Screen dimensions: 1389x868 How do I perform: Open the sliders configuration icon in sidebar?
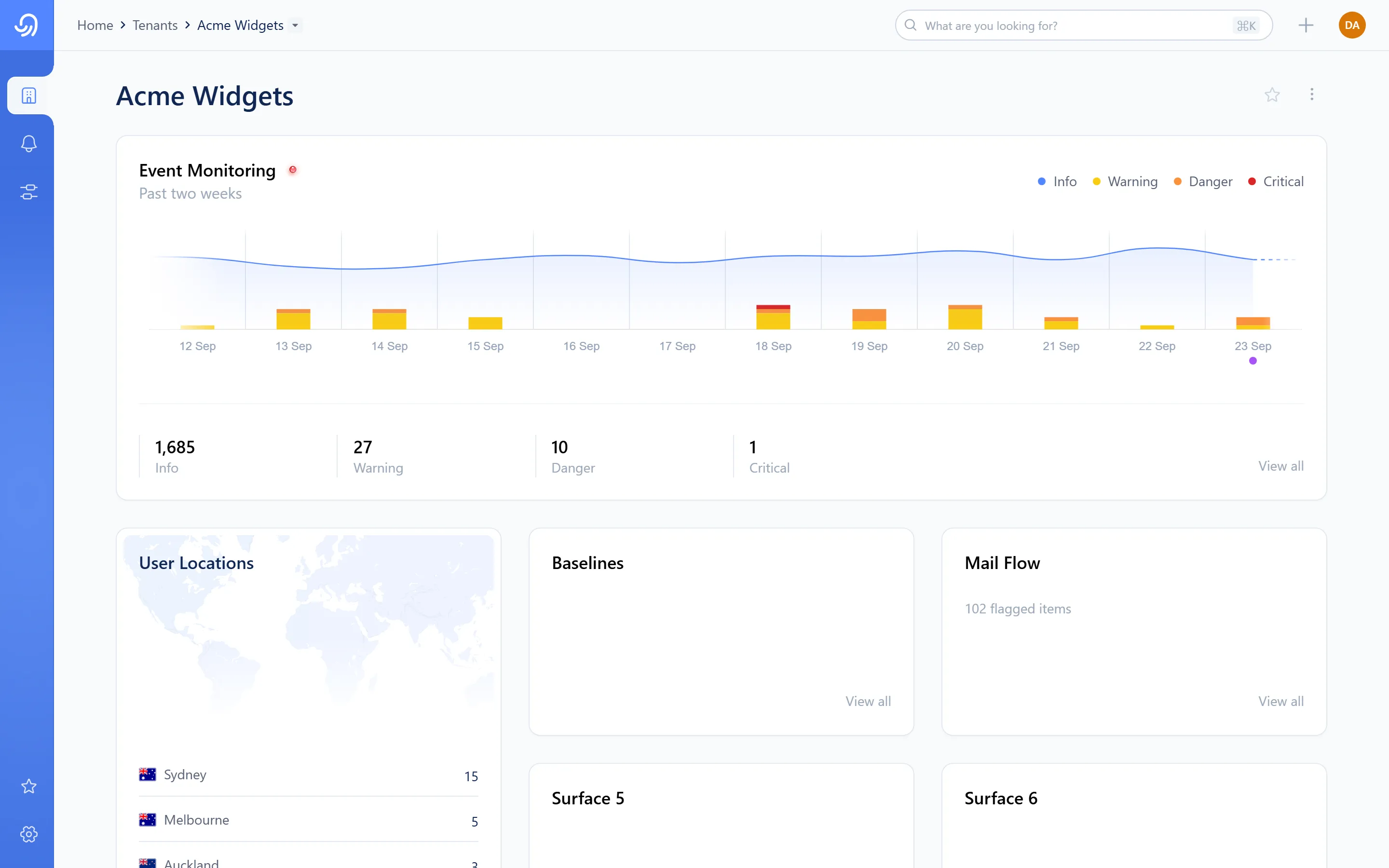point(29,192)
